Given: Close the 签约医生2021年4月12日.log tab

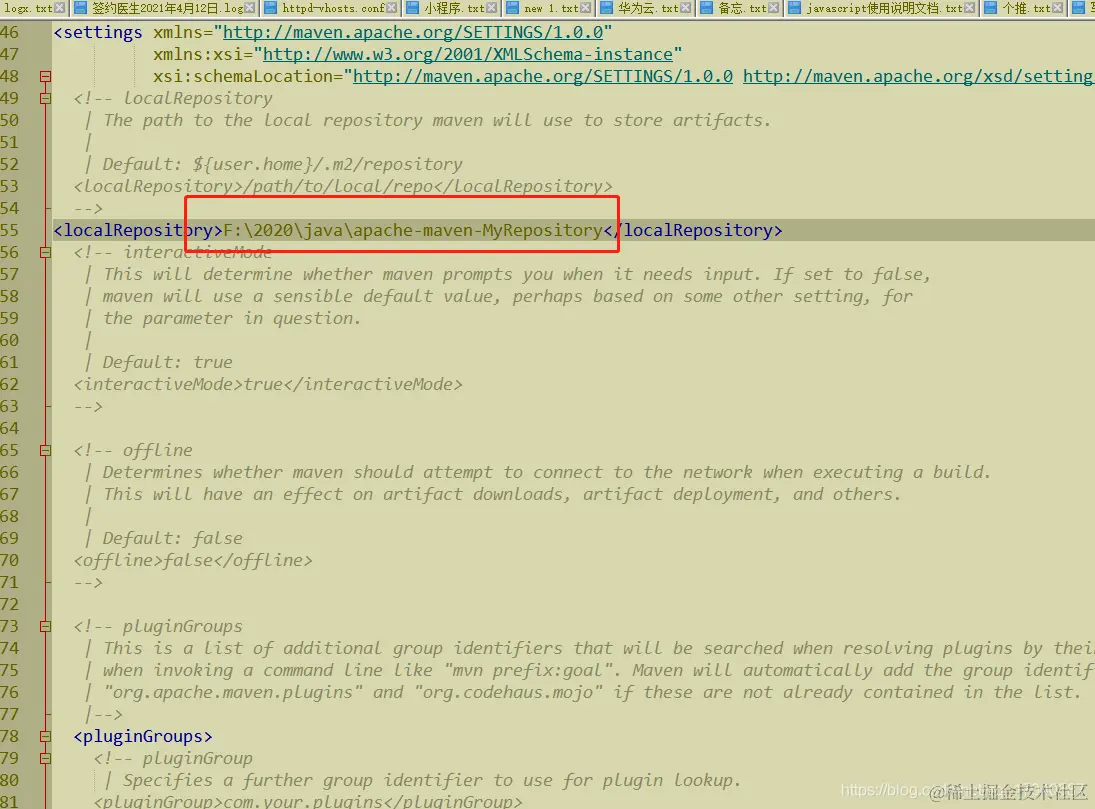Looking at the screenshot, I should pyautogui.click(x=250, y=8).
